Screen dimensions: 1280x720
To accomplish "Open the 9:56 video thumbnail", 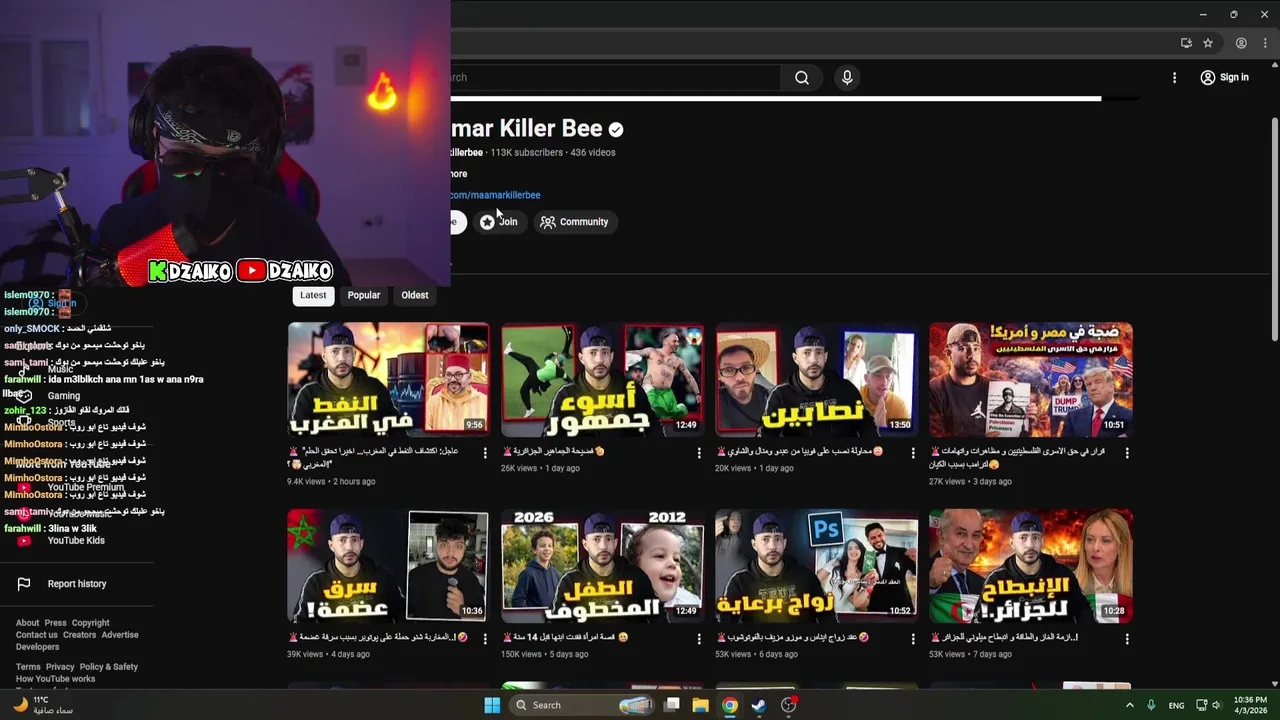I will [389, 379].
